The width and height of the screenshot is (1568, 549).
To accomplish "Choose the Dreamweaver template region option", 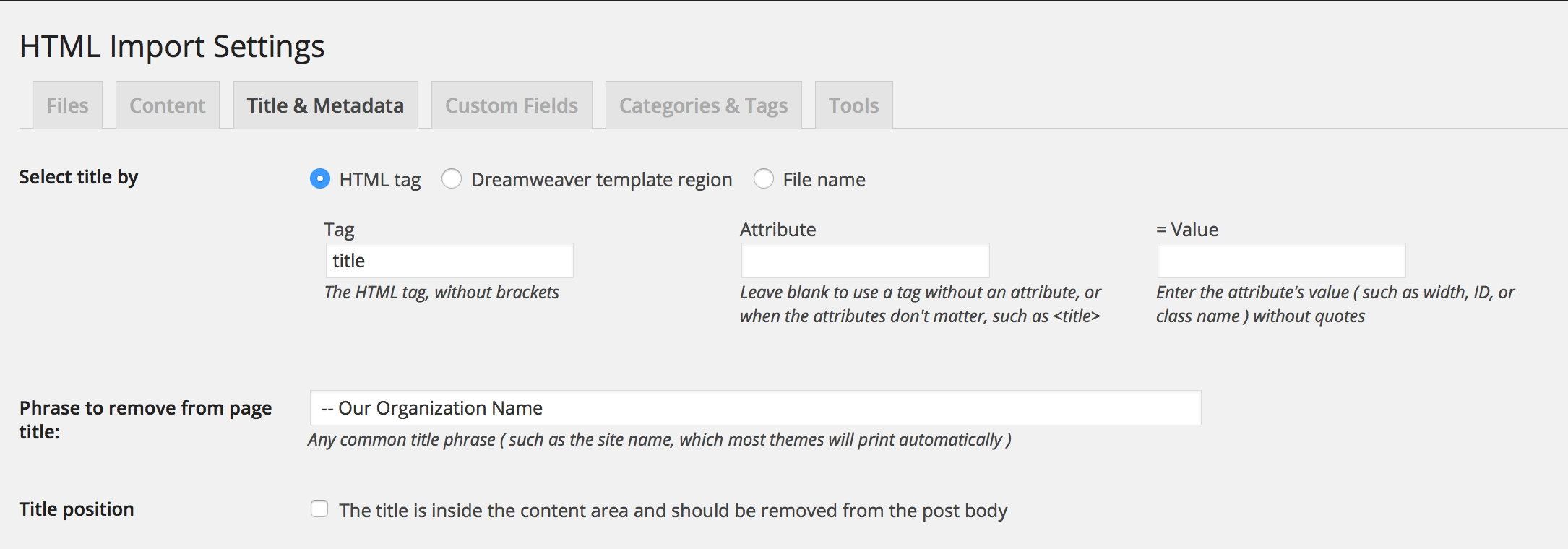I will (x=452, y=178).
